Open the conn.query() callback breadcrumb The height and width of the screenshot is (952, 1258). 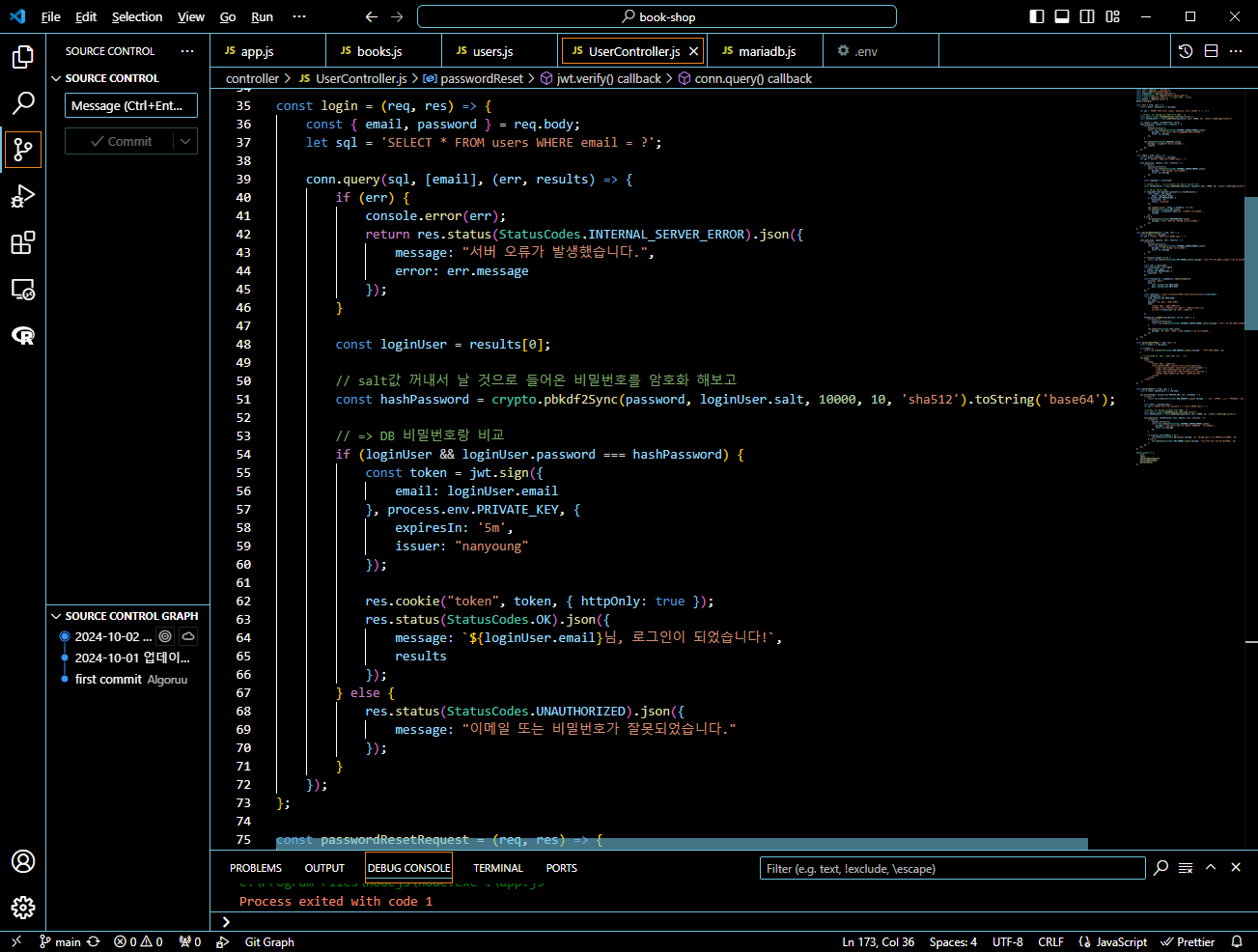753,79
